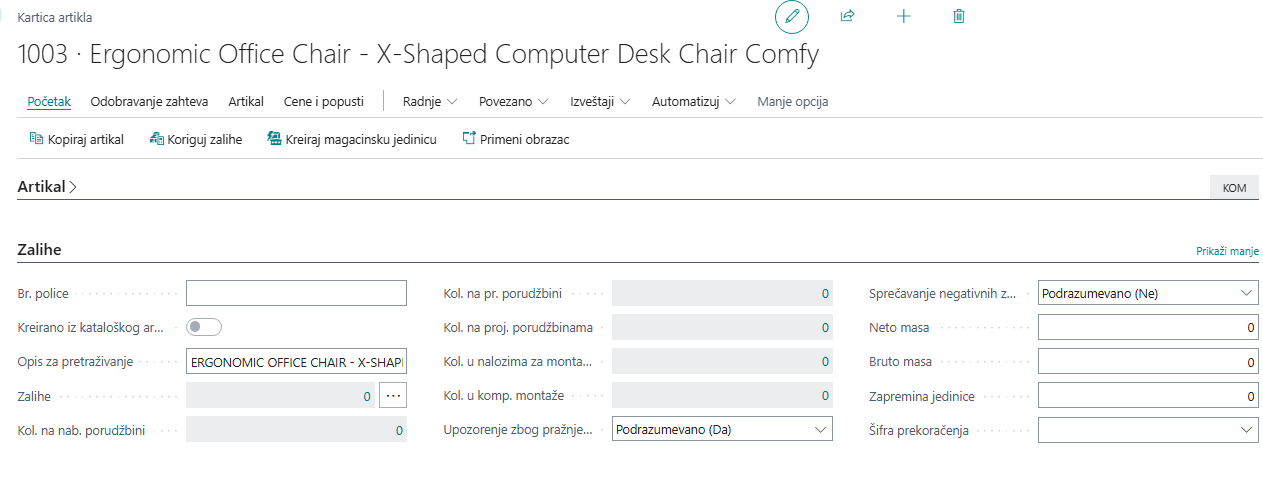Switch to Cene i popusti tab
This screenshot has width=1263, height=484.
[322, 102]
